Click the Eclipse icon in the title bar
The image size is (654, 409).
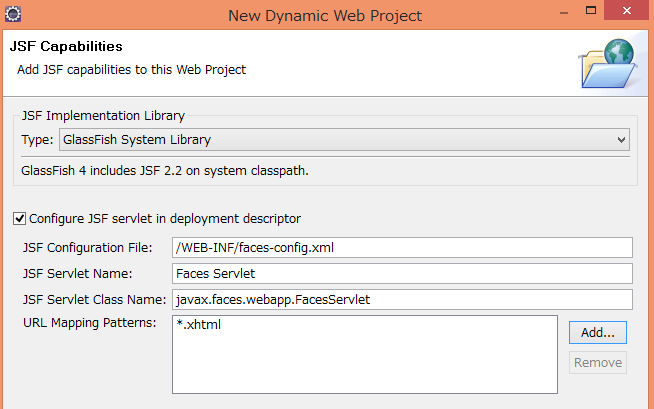pos(13,14)
